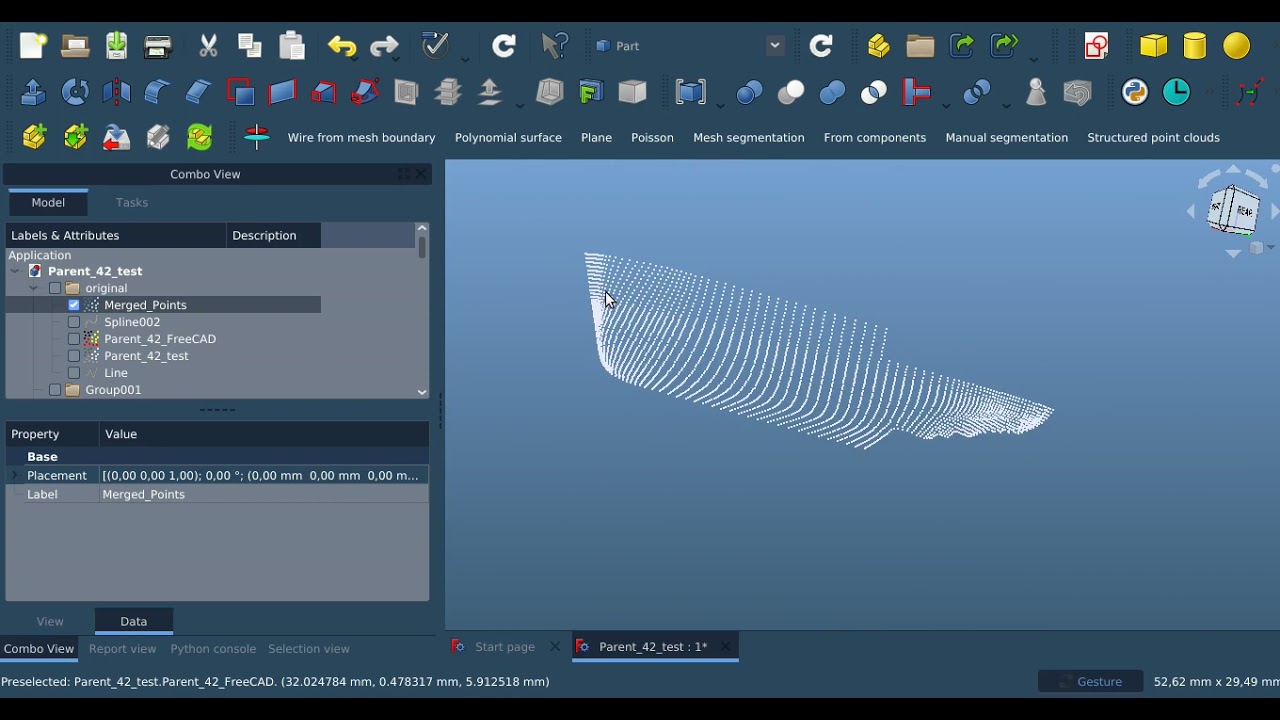Viewport: 1280px width, 720px height.
Task: Check the original folder checkbox
Action: tap(55, 288)
